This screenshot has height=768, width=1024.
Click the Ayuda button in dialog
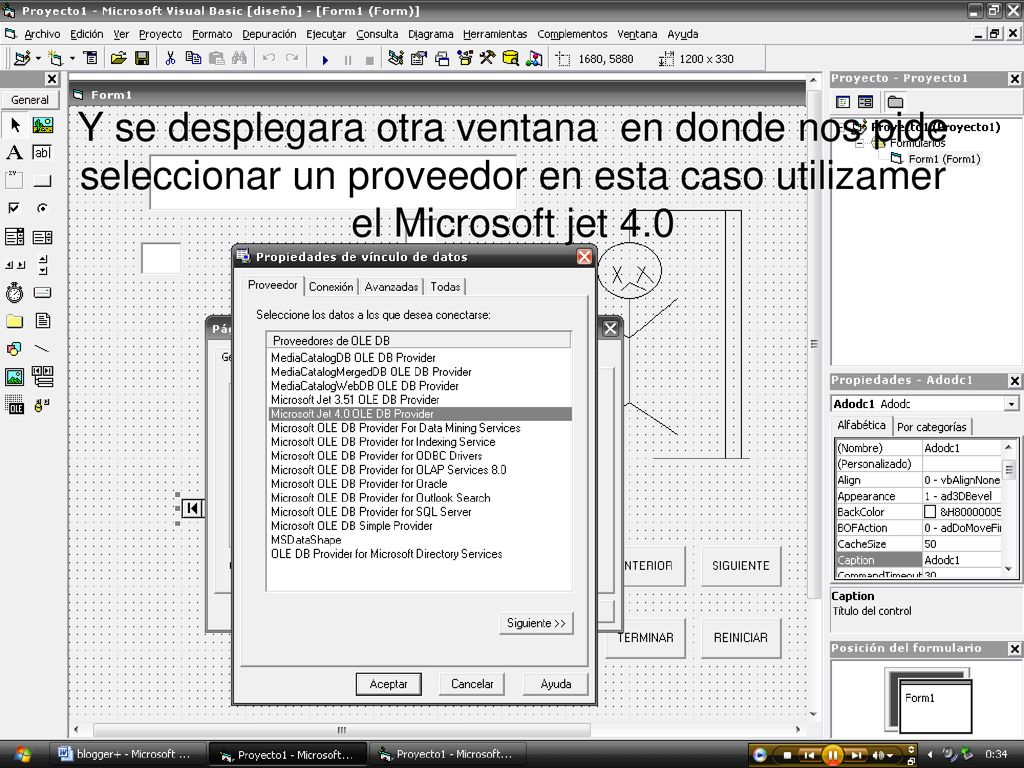(x=556, y=684)
